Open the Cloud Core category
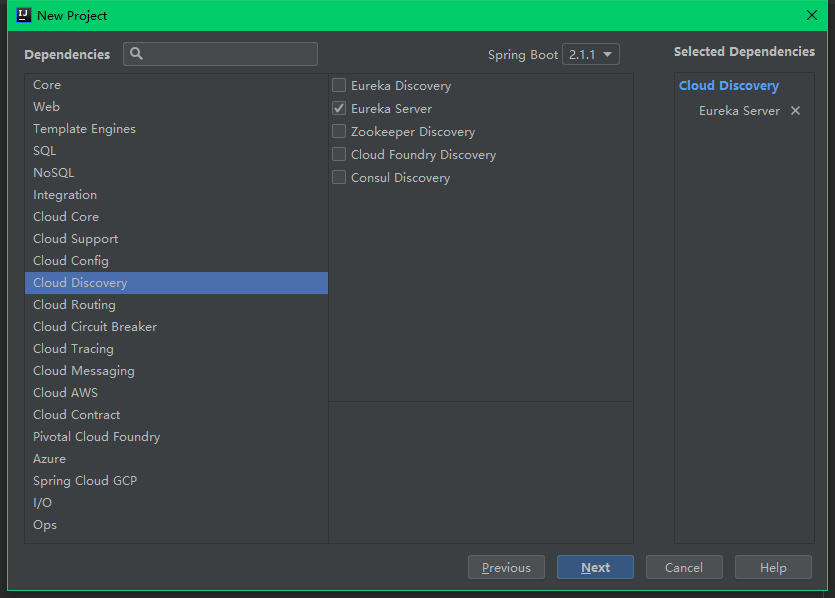Image resolution: width=835 pixels, height=598 pixels. pyautogui.click(x=176, y=217)
